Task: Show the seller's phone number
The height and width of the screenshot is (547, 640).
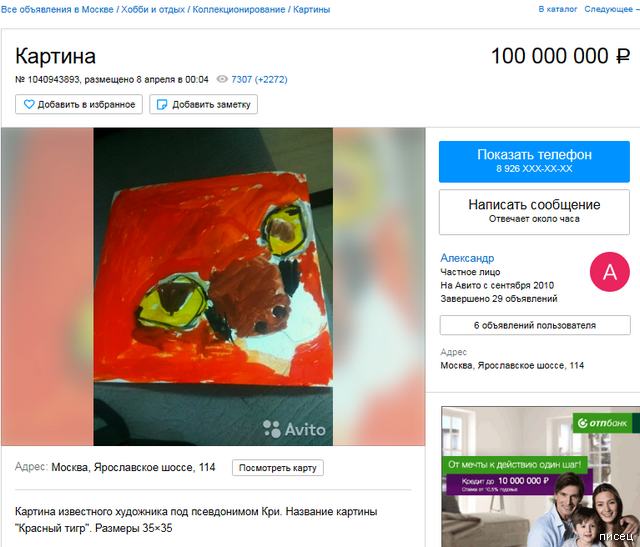Action: coord(534,162)
